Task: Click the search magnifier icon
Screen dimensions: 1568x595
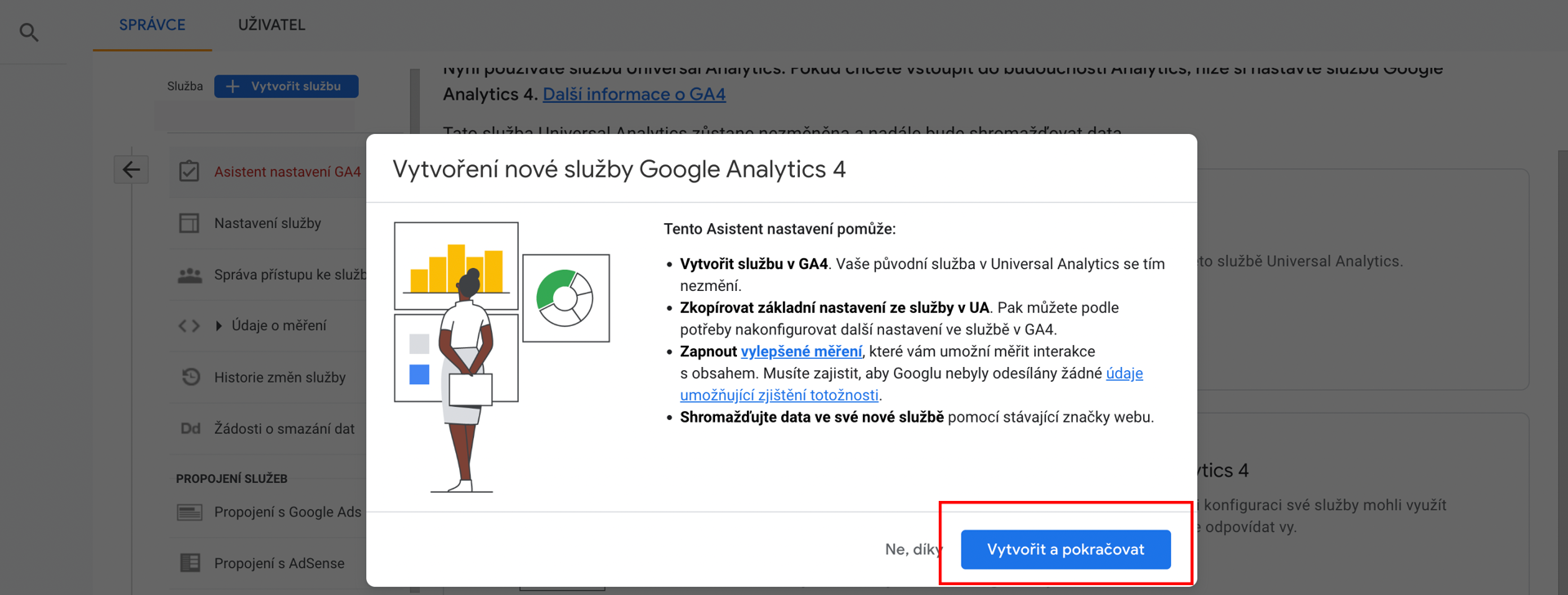Action: 29,32
